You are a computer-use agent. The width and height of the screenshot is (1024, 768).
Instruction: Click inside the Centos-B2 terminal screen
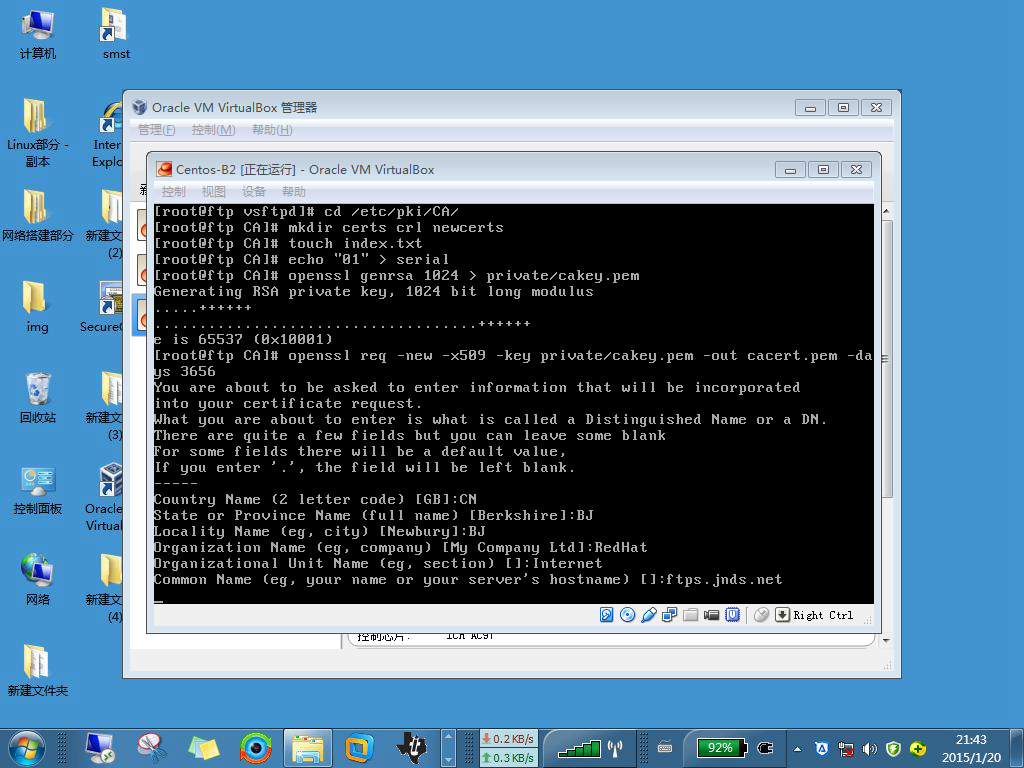(513, 404)
